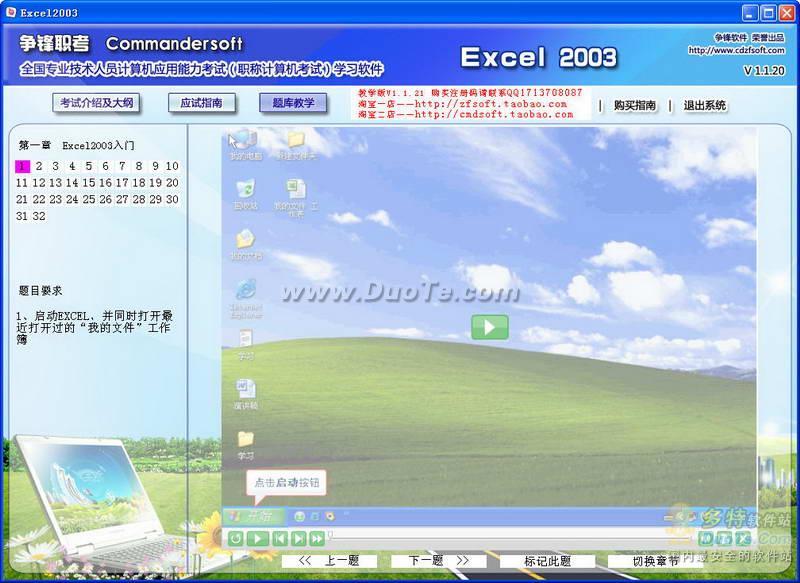Select the new folder icon beside My Computer

[295, 145]
